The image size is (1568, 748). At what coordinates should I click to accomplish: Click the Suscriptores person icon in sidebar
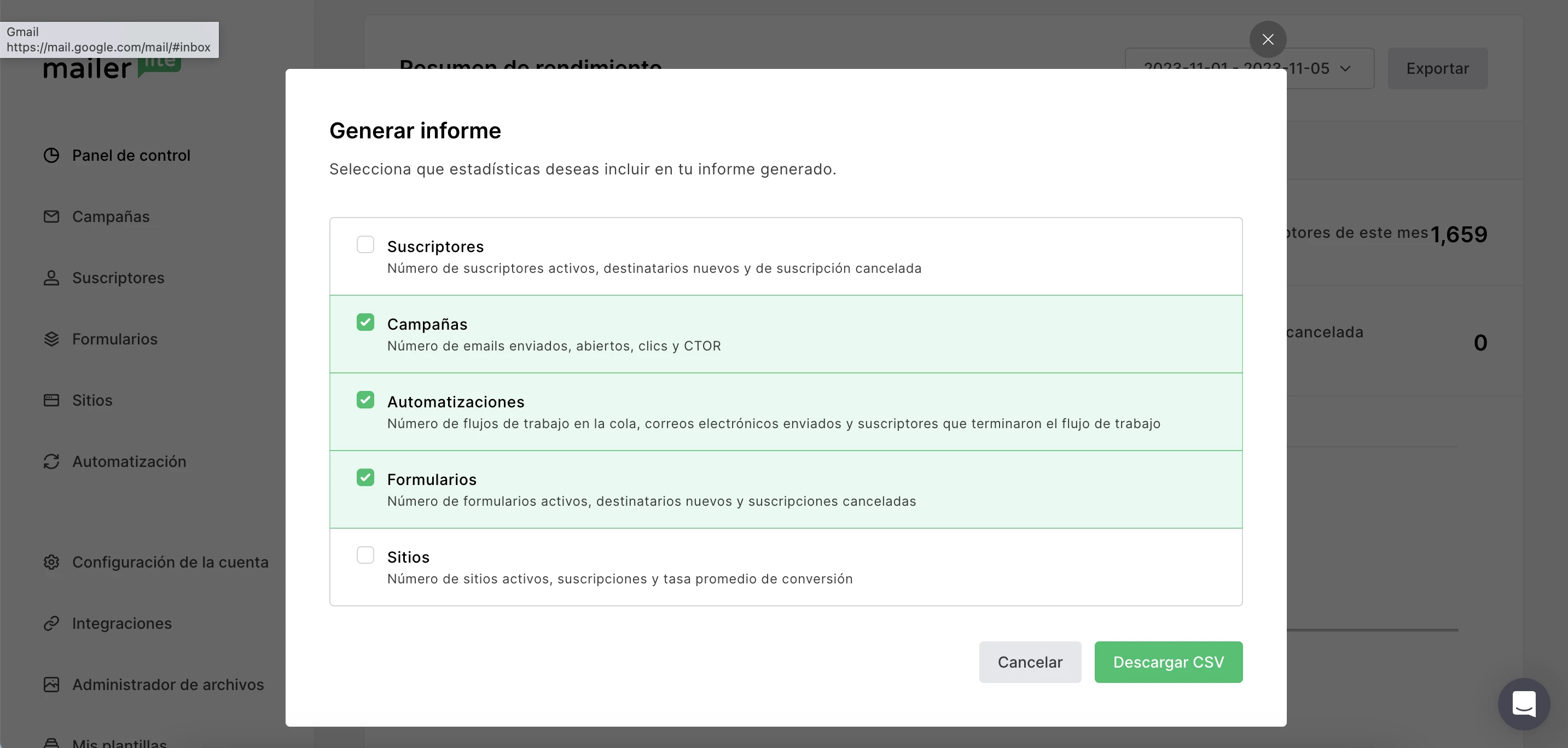[x=52, y=278]
